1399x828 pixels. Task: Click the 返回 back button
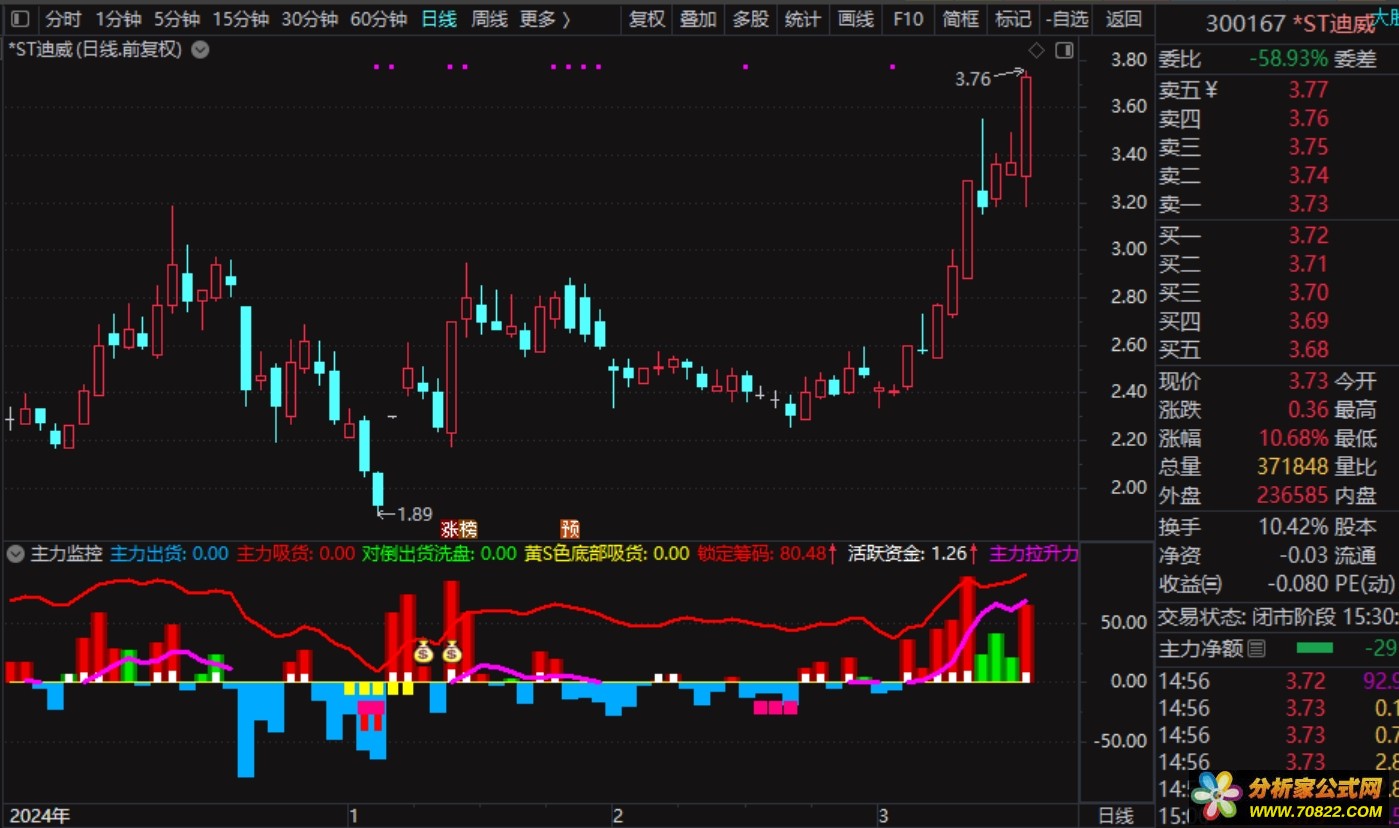click(x=1124, y=19)
